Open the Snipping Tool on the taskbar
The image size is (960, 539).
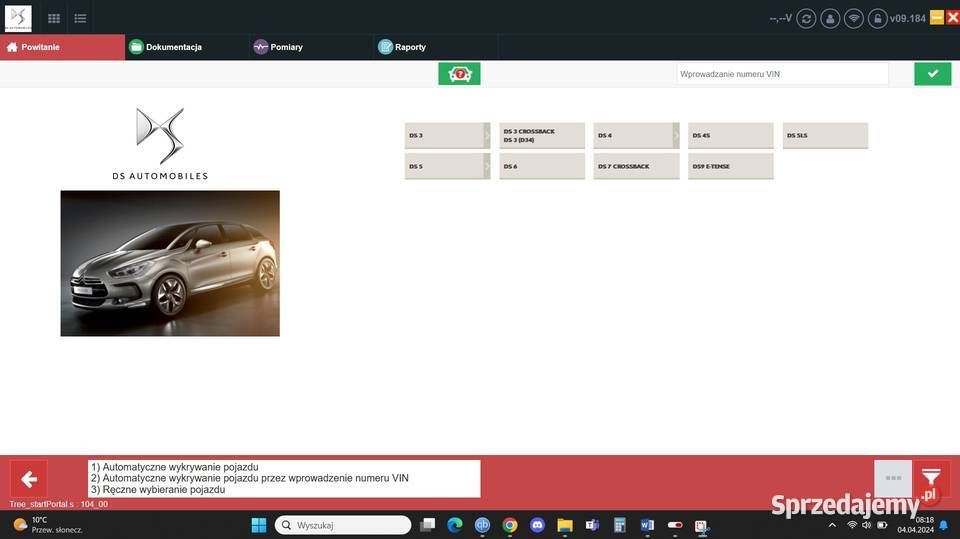(x=702, y=526)
